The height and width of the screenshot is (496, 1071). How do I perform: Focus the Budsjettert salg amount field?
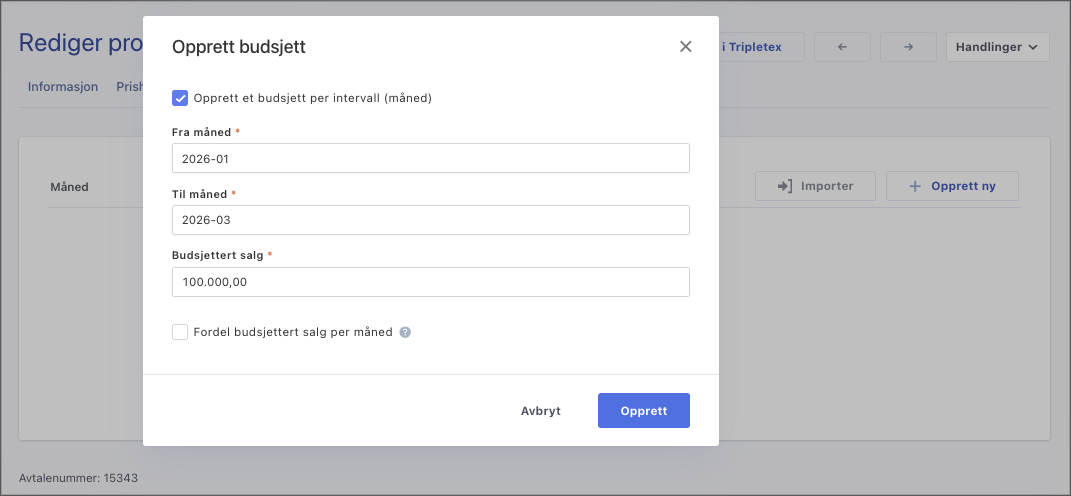430,282
